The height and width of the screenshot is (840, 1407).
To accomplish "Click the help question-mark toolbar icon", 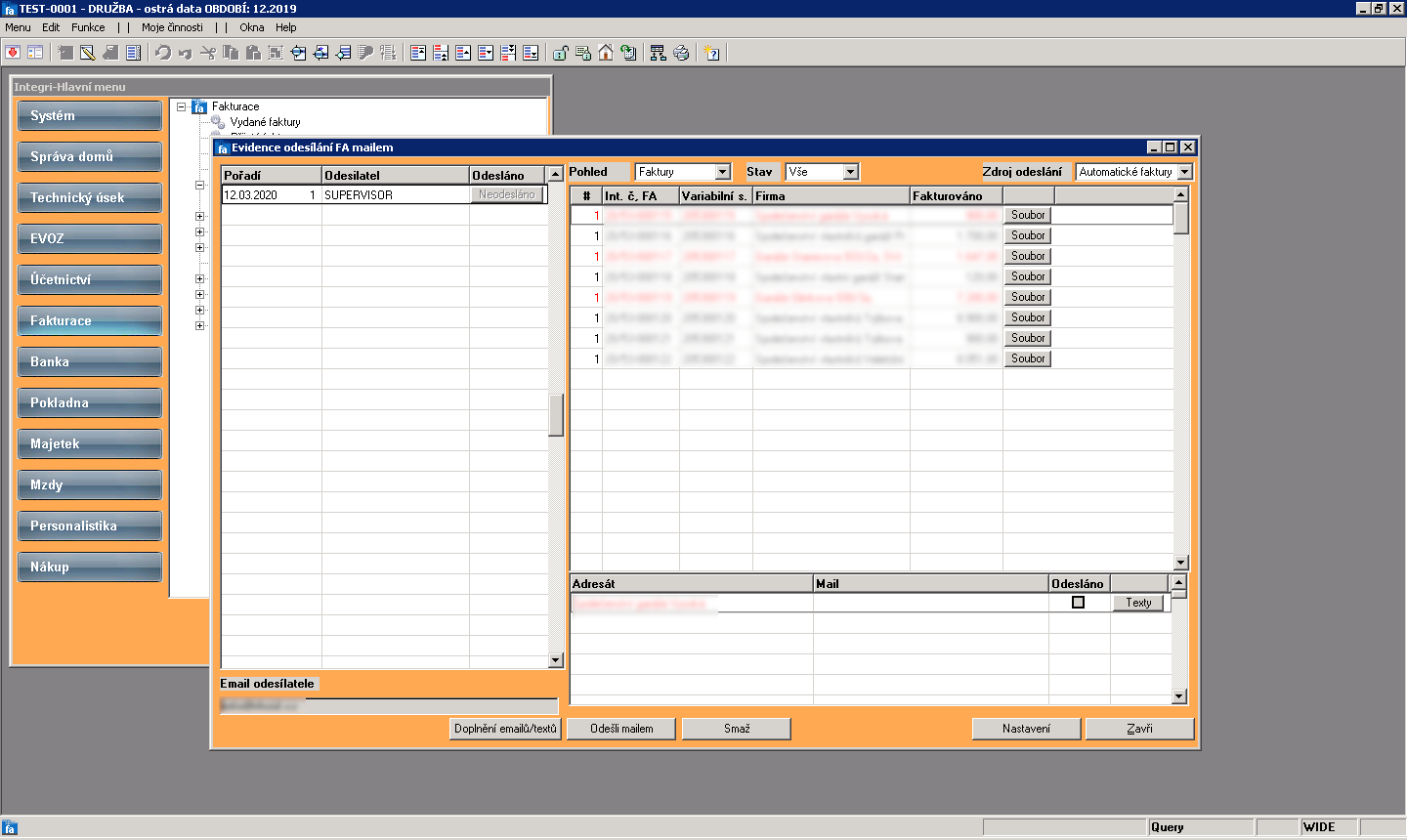I will 712,53.
